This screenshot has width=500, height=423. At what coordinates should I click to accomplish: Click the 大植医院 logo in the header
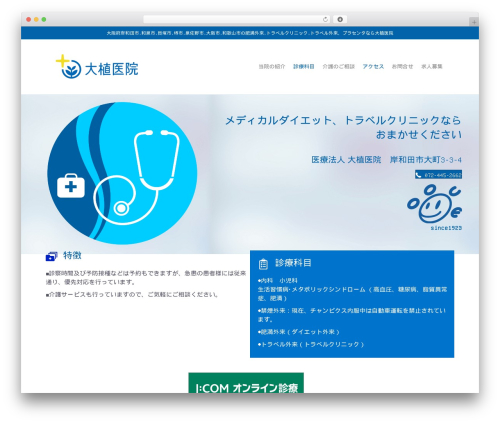[x=97, y=67]
